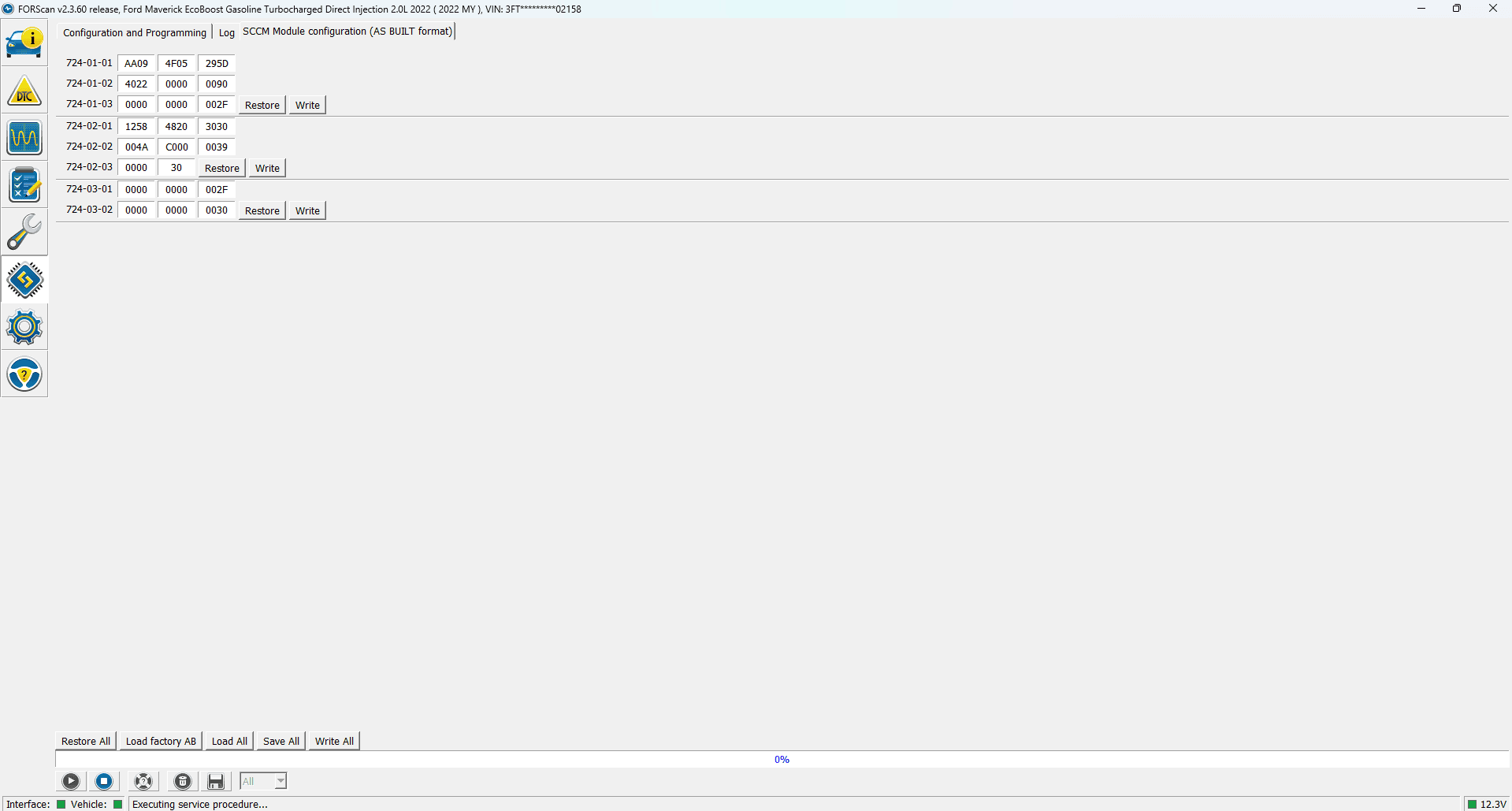1512x811 pixels.
Task: Edit field 30 in row 724-02-03
Action: pos(176,167)
